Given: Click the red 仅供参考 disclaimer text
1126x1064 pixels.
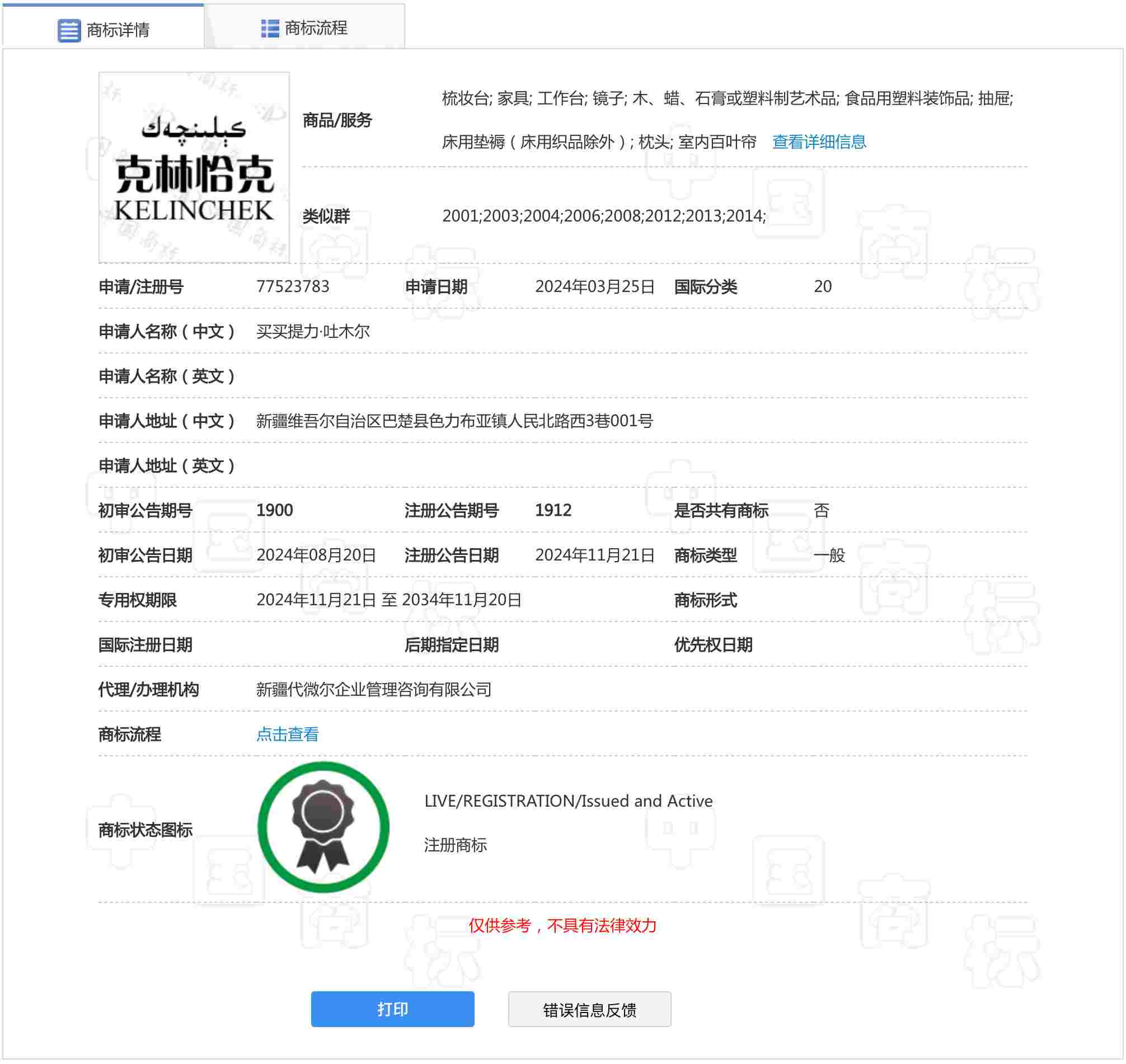Looking at the screenshot, I should pyautogui.click(x=562, y=926).
